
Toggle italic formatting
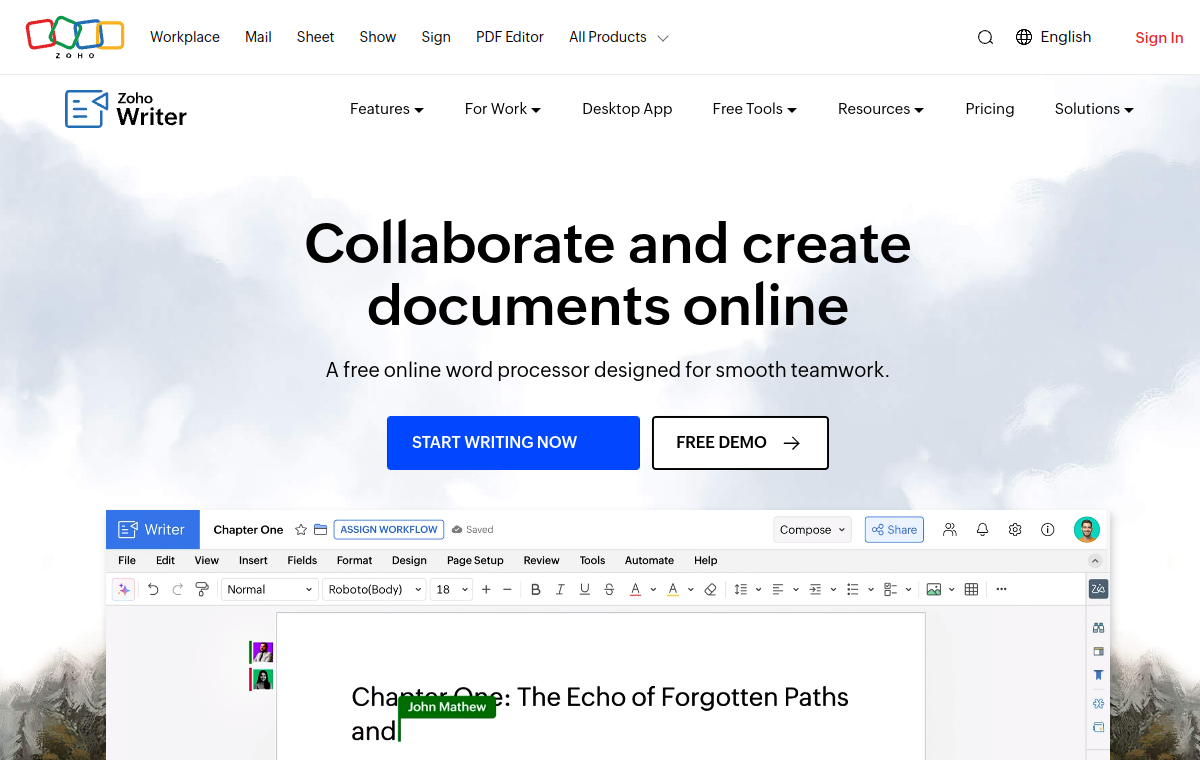point(560,589)
